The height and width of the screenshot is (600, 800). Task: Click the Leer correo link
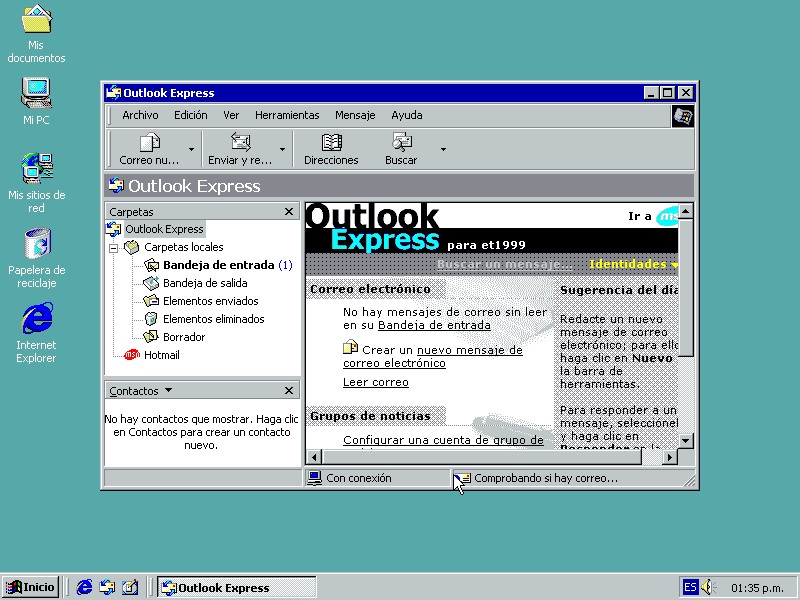point(376,382)
